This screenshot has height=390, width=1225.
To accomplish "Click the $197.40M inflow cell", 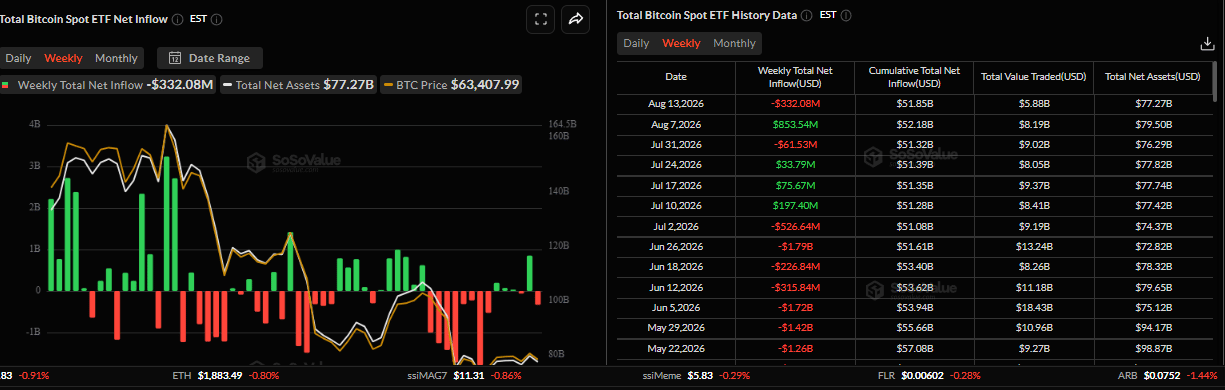I will coord(796,205).
